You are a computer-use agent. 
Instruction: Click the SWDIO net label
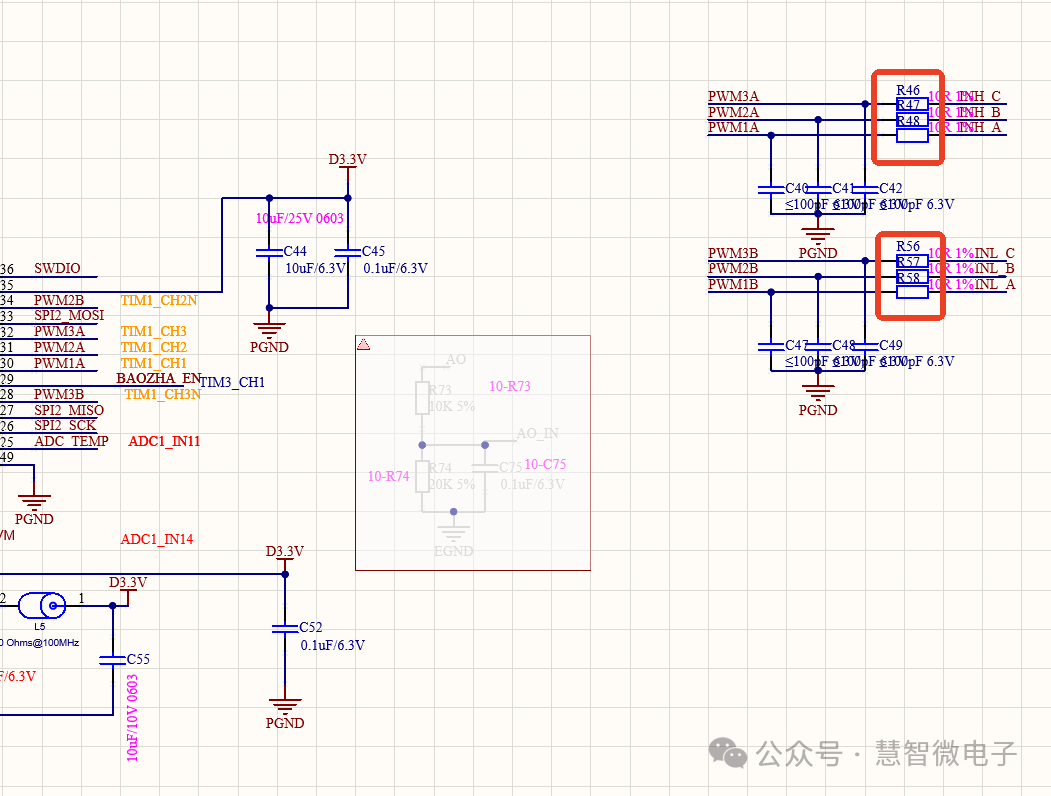(57, 269)
